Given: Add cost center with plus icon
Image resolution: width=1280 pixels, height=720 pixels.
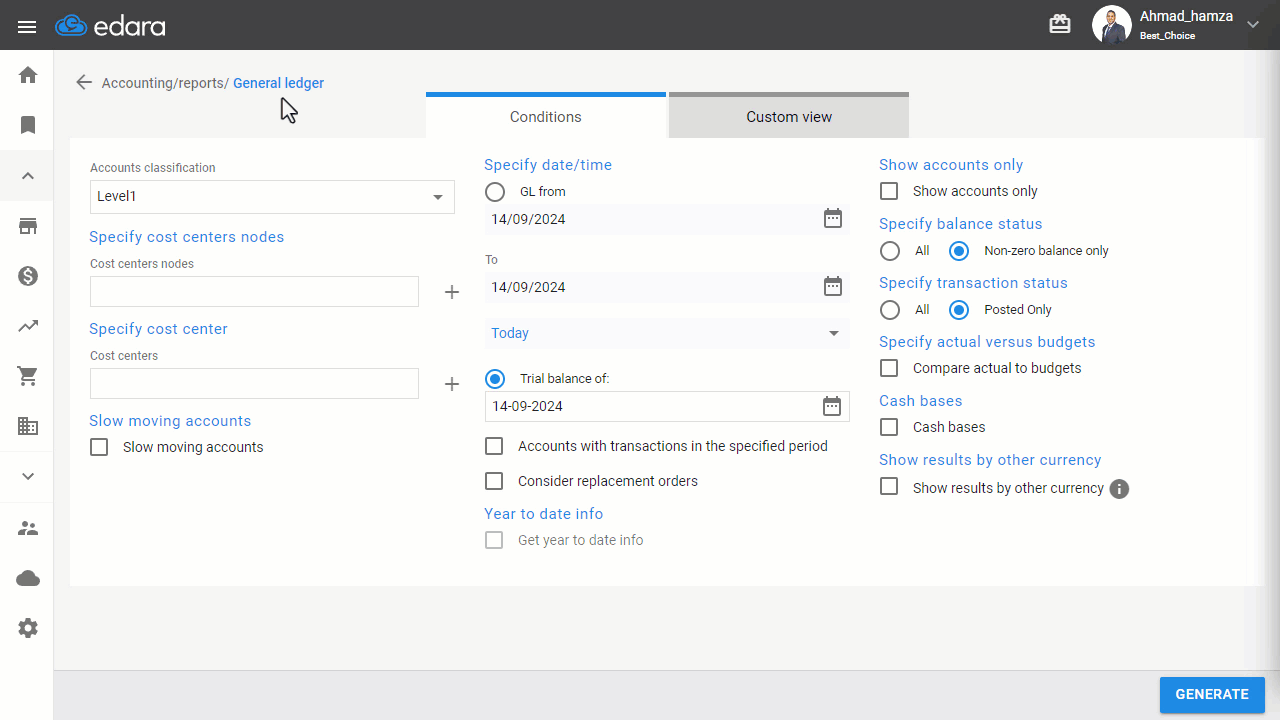Looking at the screenshot, I should click(x=452, y=384).
